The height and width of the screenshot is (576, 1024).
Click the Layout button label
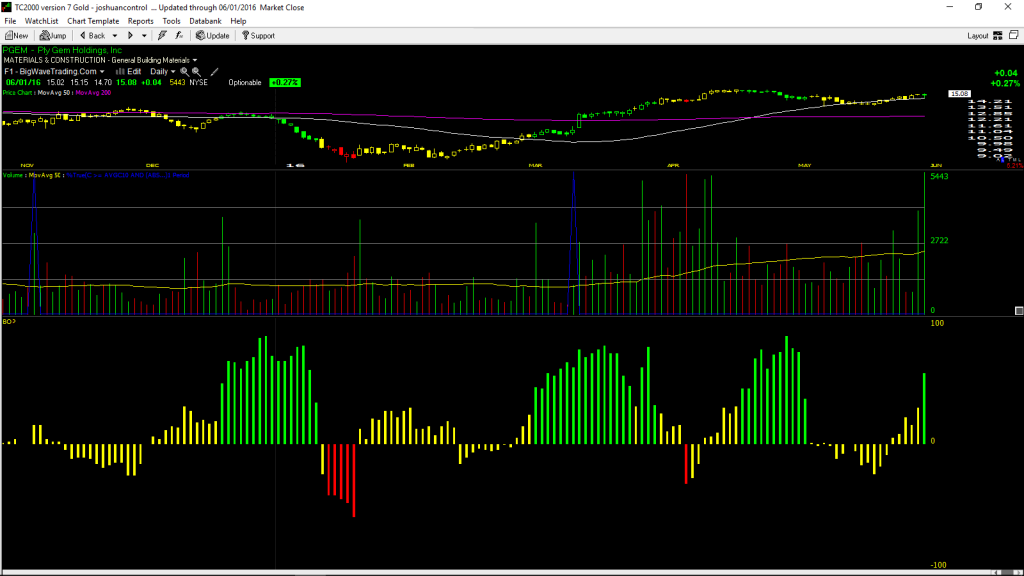pyautogui.click(x=978, y=36)
